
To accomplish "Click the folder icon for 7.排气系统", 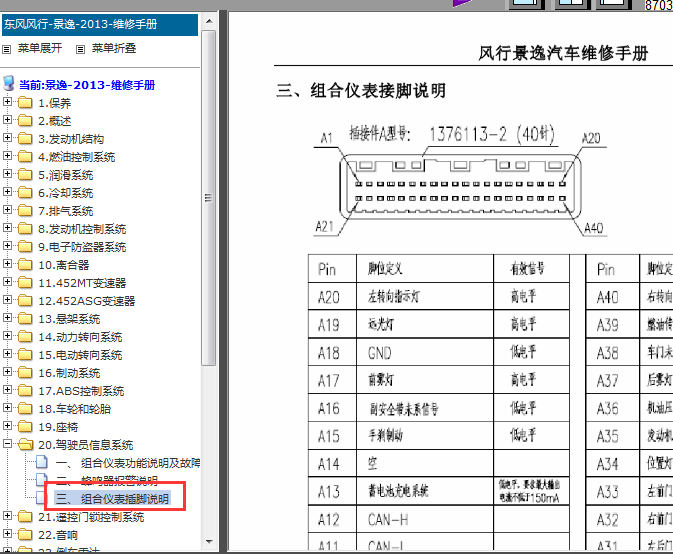I will click(x=25, y=211).
